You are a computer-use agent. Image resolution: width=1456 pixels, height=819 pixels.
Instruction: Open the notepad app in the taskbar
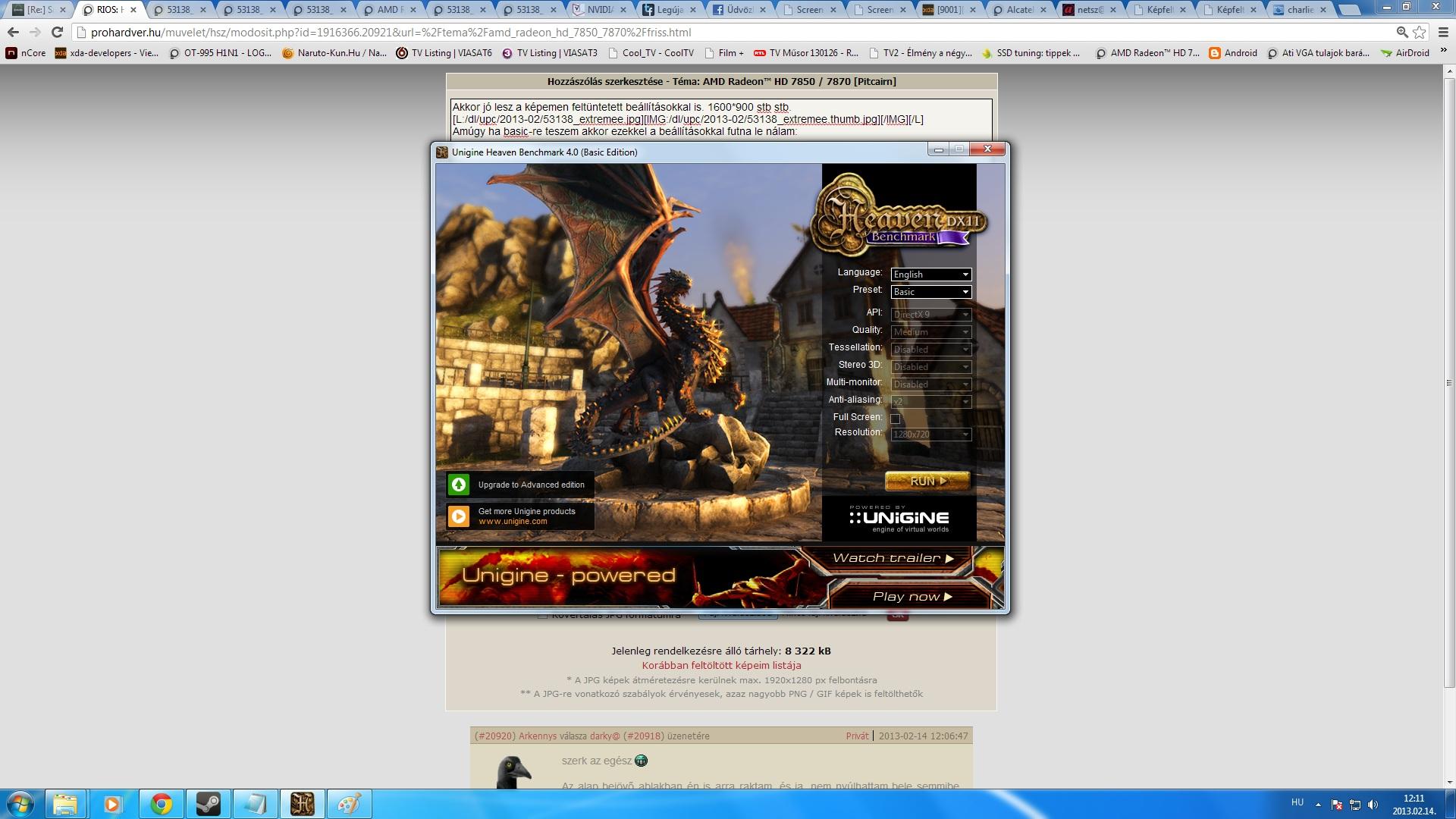[x=255, y=804]
